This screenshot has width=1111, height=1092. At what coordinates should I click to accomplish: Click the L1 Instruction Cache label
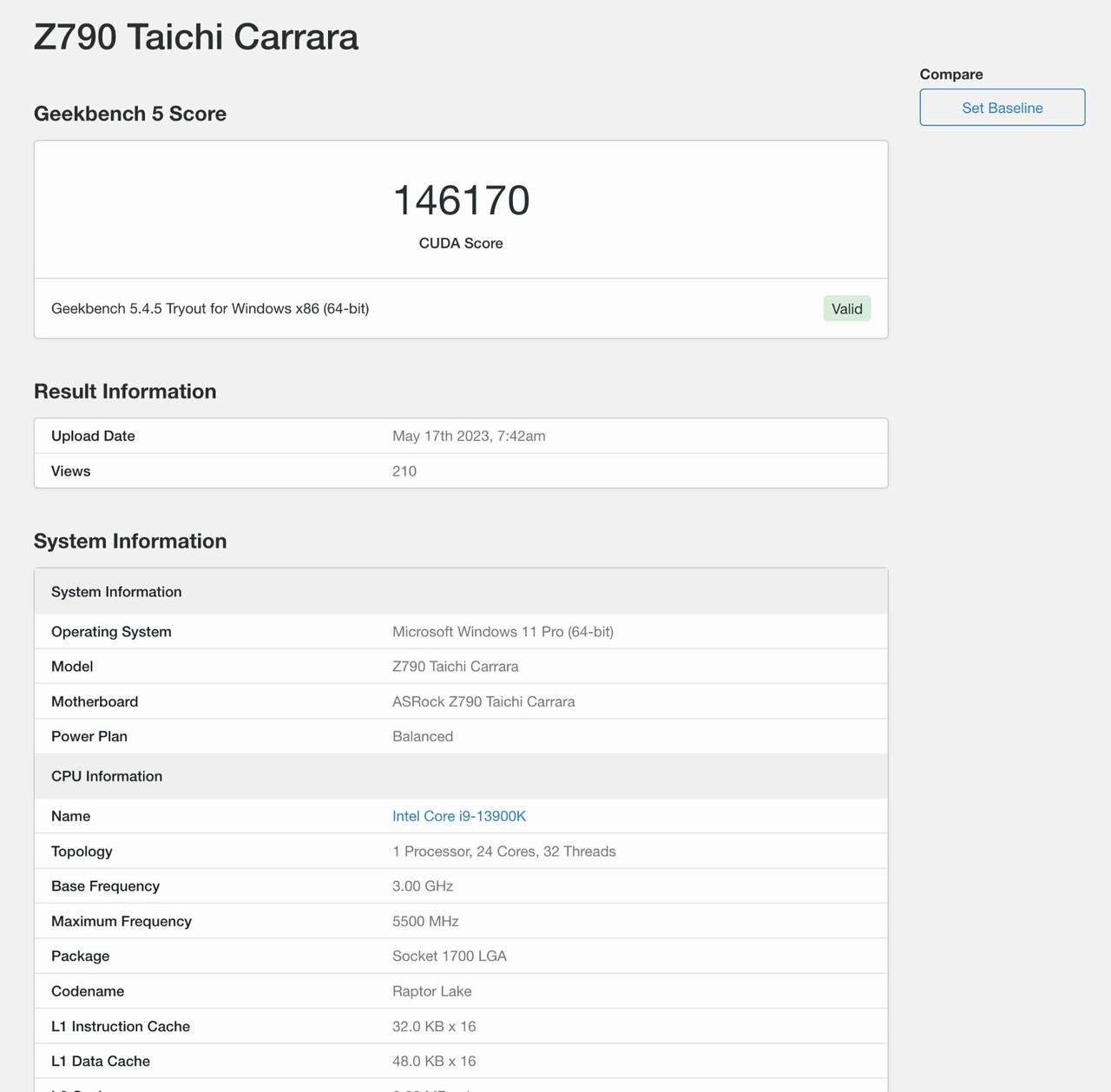(121, 1026)
